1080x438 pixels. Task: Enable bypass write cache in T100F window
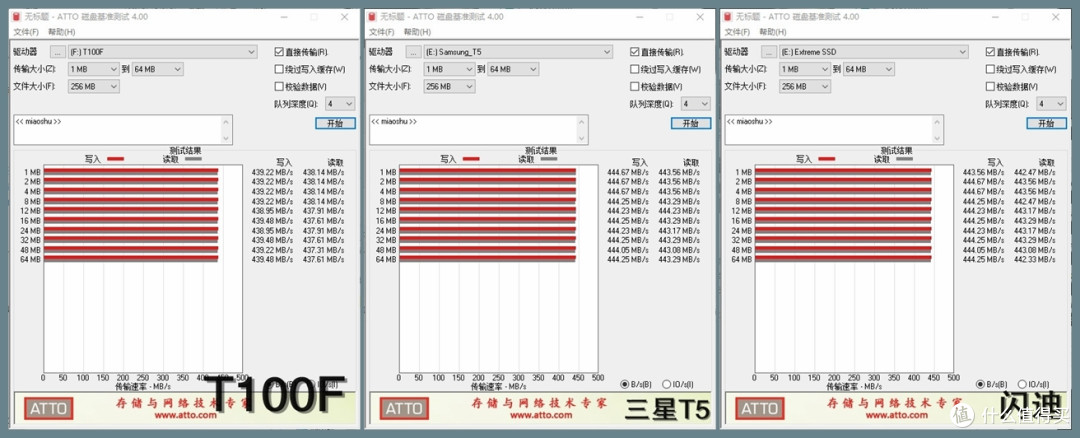pos(279,69)
